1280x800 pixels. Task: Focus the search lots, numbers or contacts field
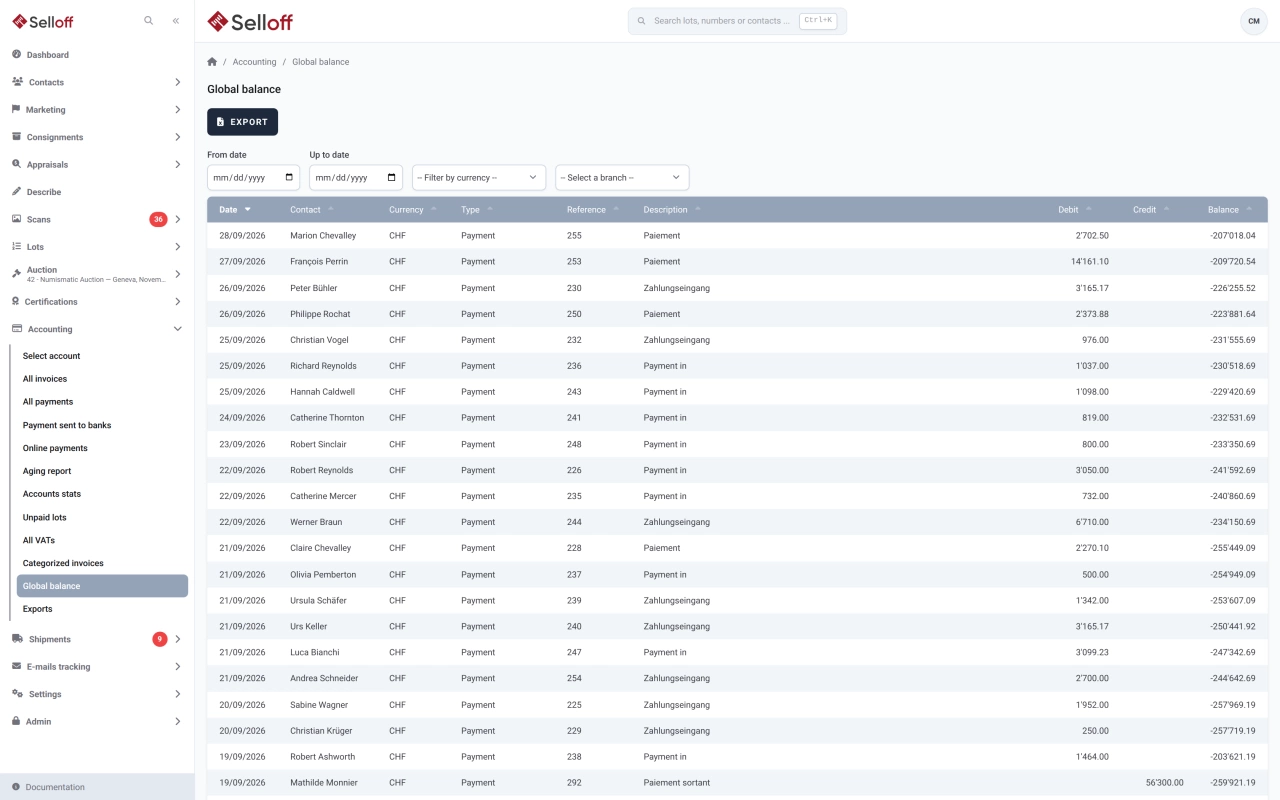point(737,21)
